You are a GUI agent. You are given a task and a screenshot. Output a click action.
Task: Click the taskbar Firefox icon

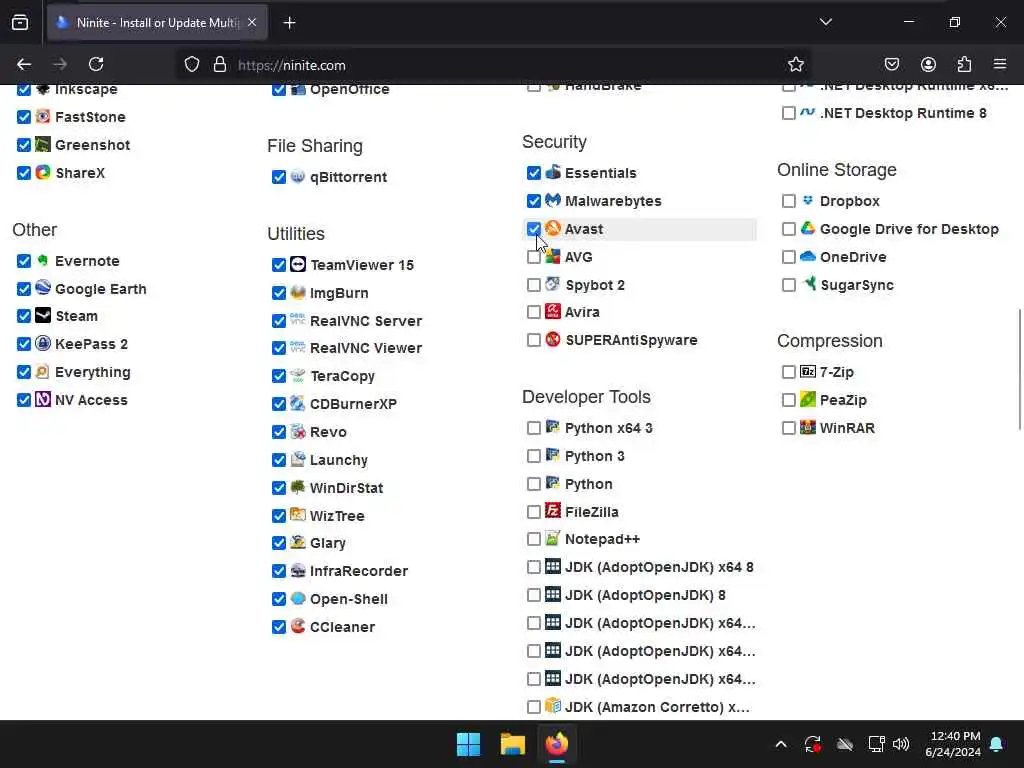pyautogui.click(x=557, y=744)
